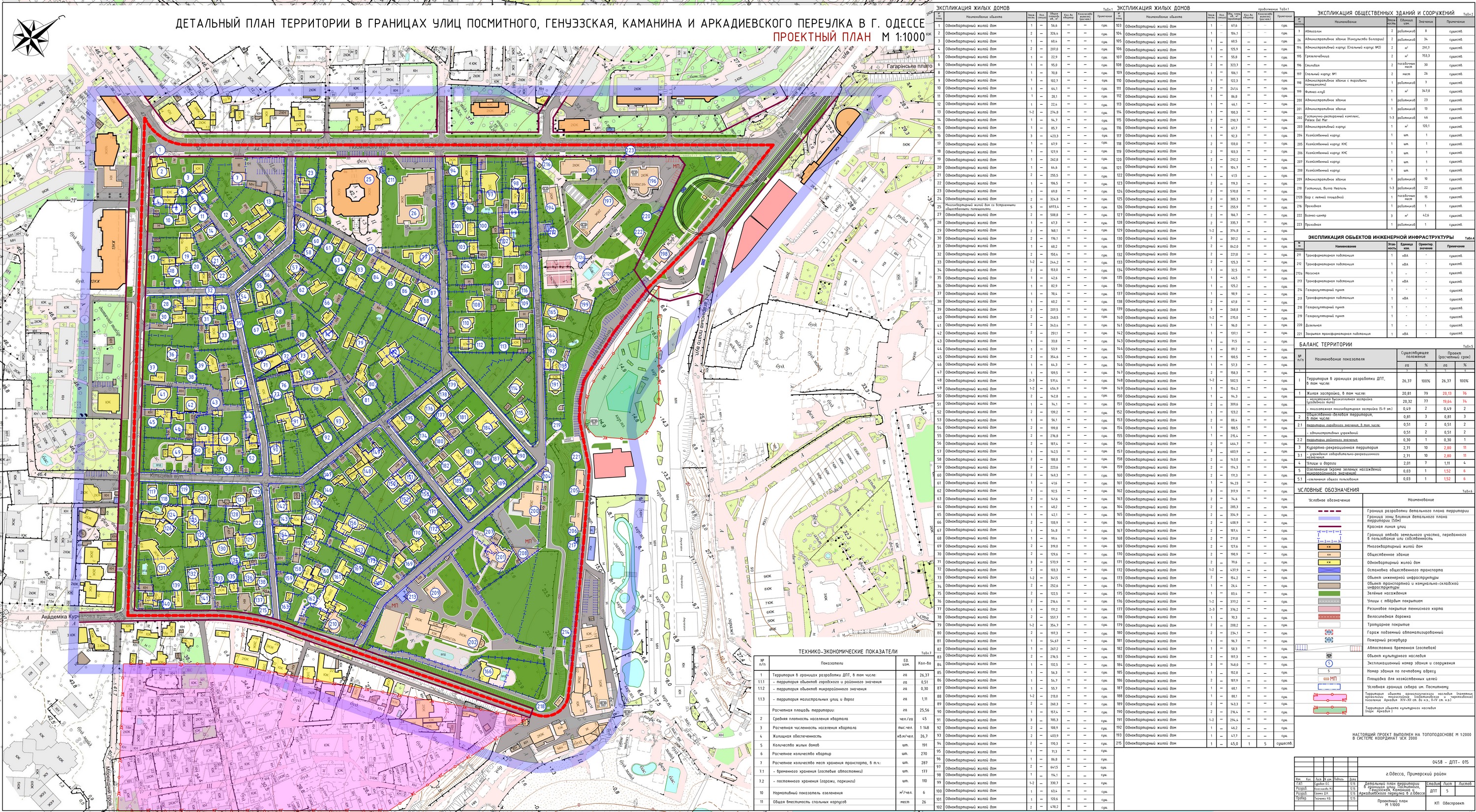Image resolution: width=1476 pixels, height=812 pixels.
Task: Click the 'Грязелечебница' table row
Action: (1384, 56)
